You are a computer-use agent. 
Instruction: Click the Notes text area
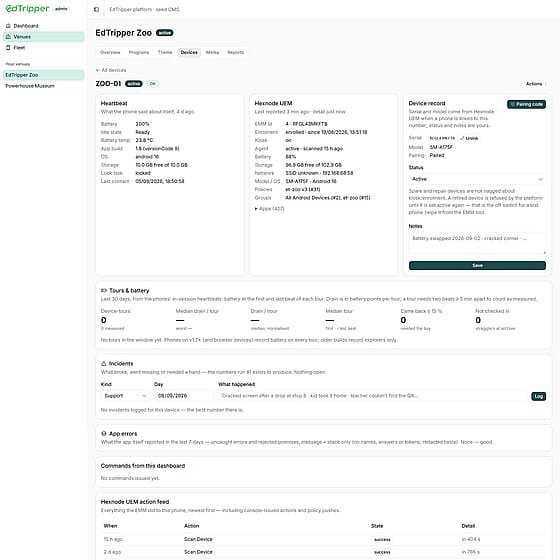tap(477, 243)
